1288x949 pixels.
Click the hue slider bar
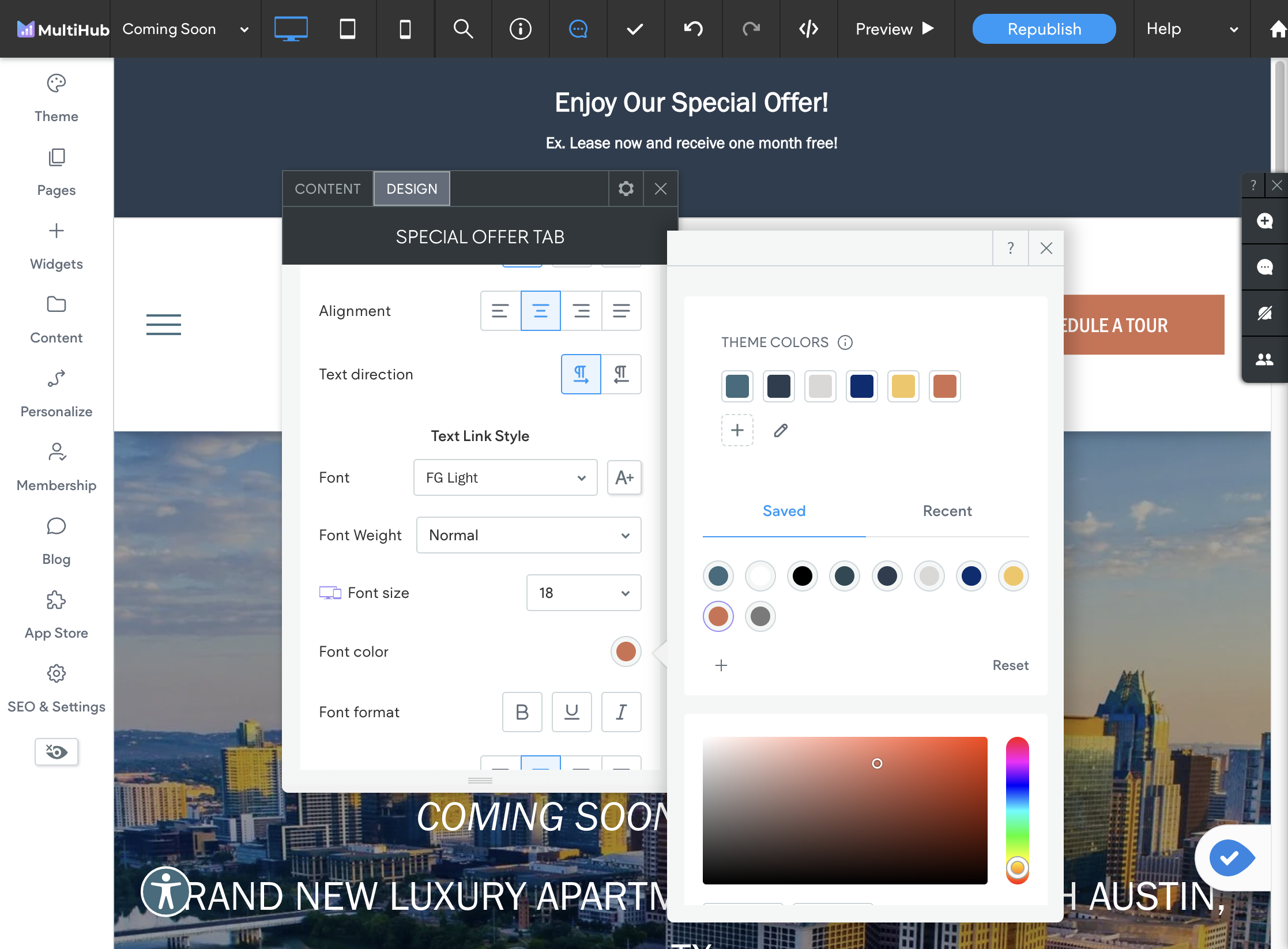[1018, 810]
